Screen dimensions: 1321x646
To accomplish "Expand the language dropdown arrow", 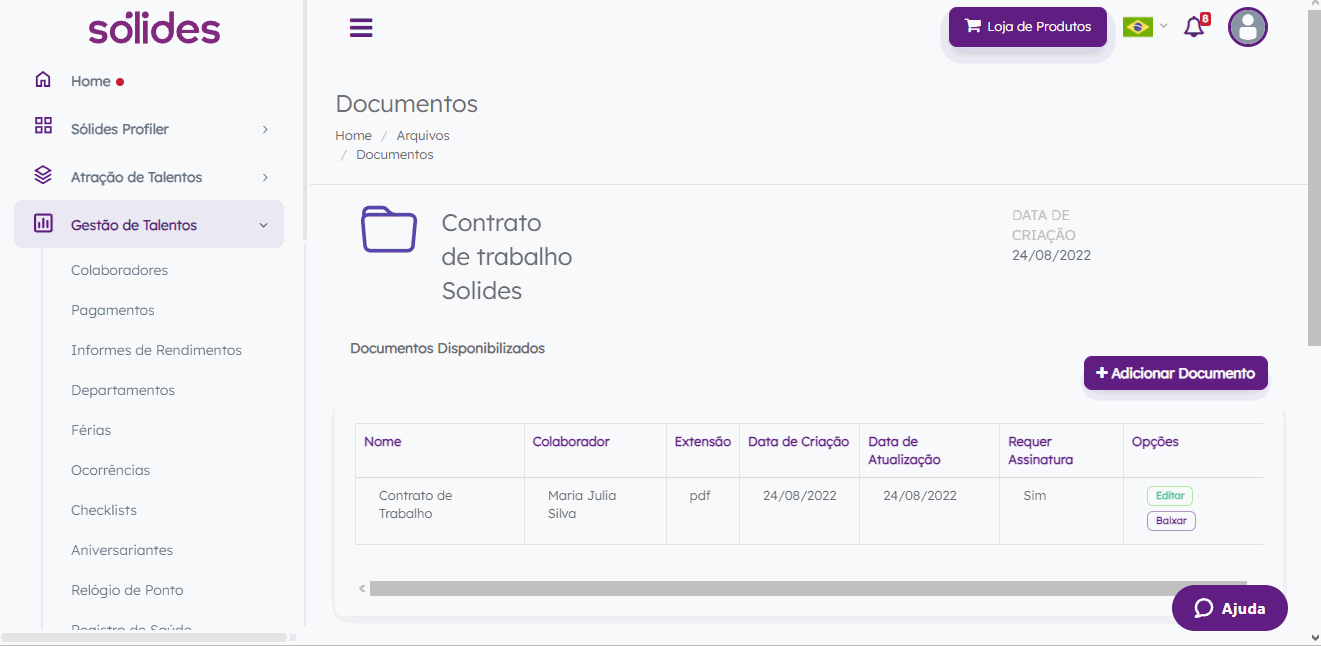I will (x=1163, y=26).
